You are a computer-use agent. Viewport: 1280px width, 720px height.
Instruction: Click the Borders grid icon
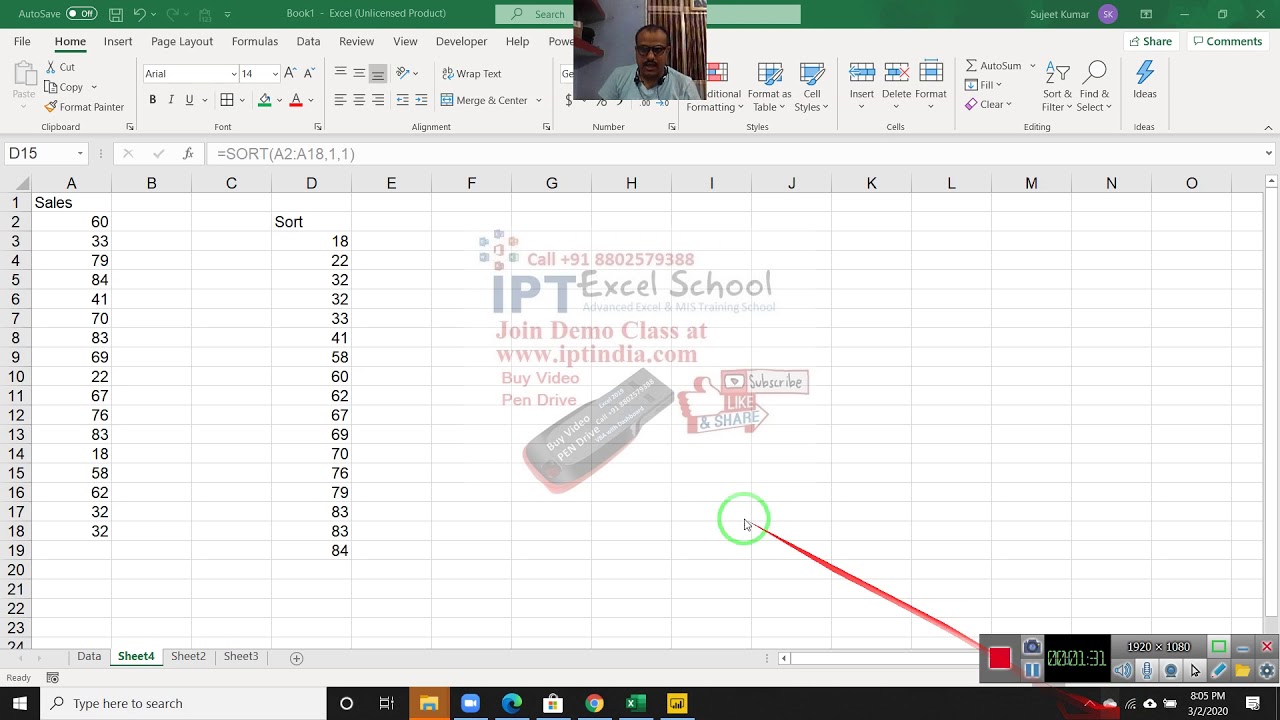(227, 100)
